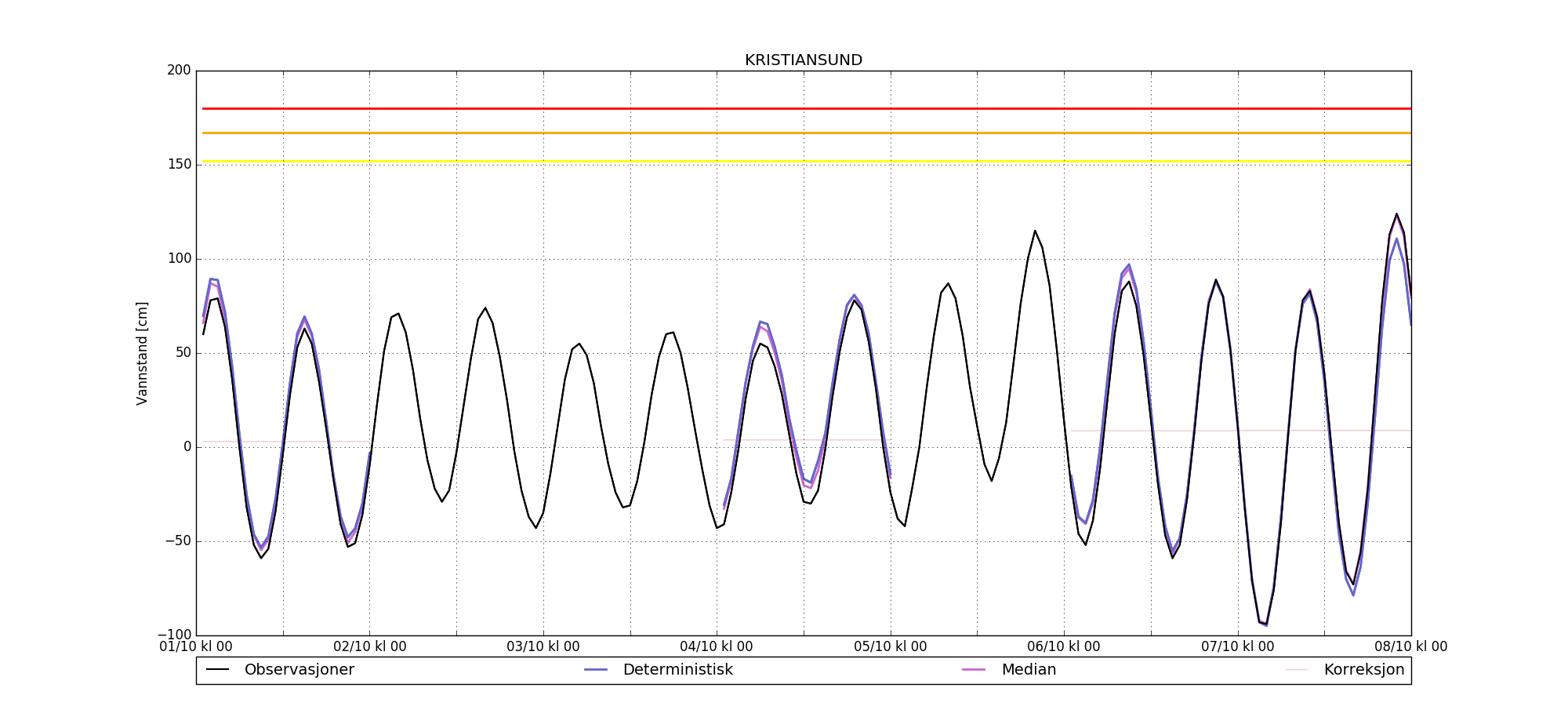This screenshot has width=1568, height=706.
Task: Click the 06/10 kl 00 x-axis label
Action: pyautogui.click(x=1064, y=647)
